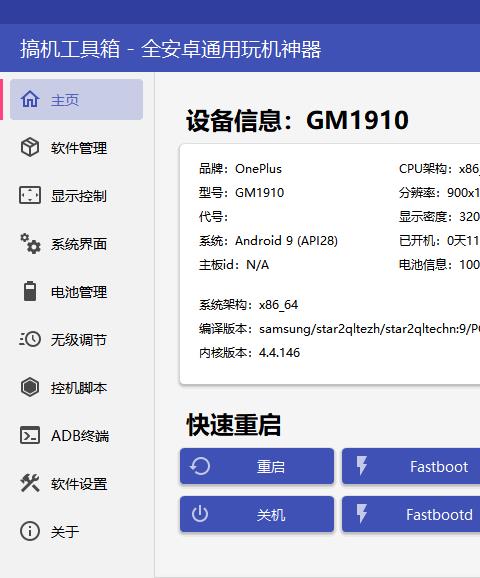480x578 pixels.
Task: Click the battery icon for 电池管理
Action: (30, 291)
